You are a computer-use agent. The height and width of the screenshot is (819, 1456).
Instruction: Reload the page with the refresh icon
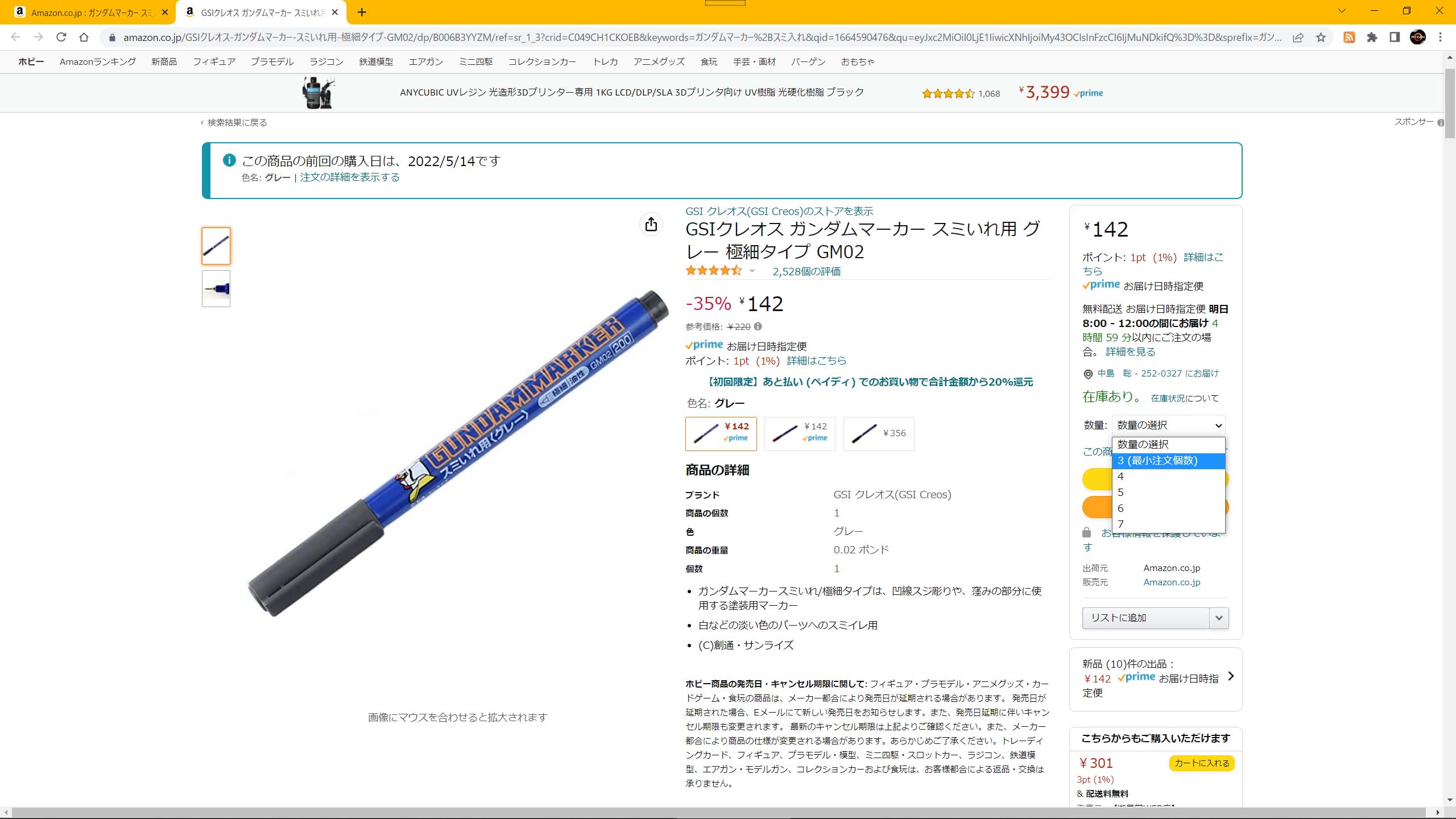coord(61,37)
